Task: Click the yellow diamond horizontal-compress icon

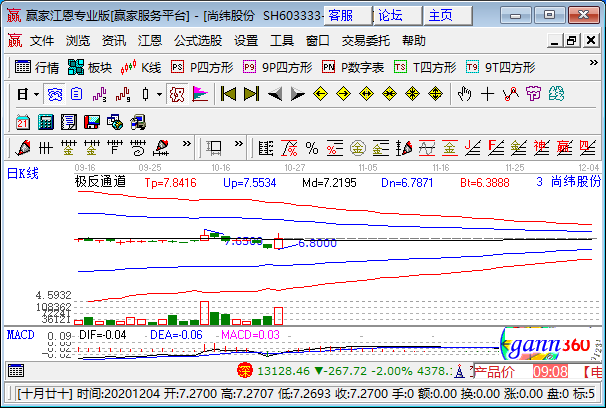Action: click(x=390, y=94)
